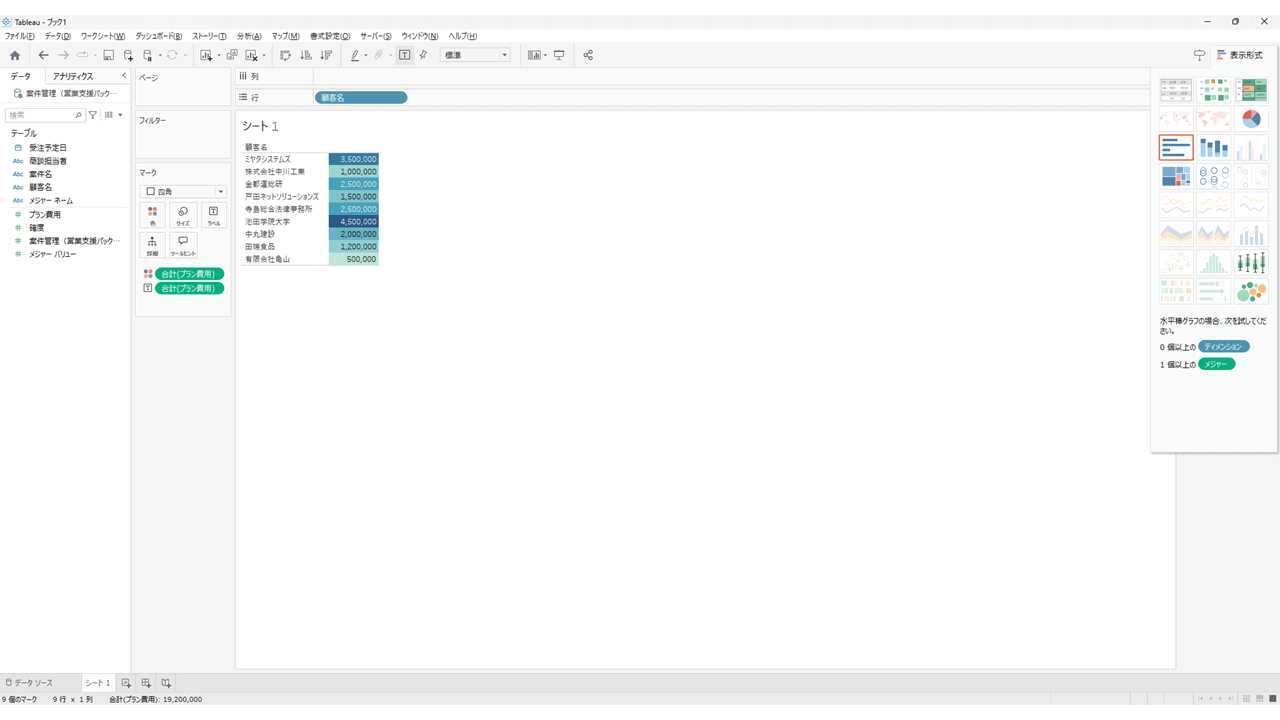Clear the sheet using toolbar icon
Screen dimensions: 1280x720
(252, 55)
